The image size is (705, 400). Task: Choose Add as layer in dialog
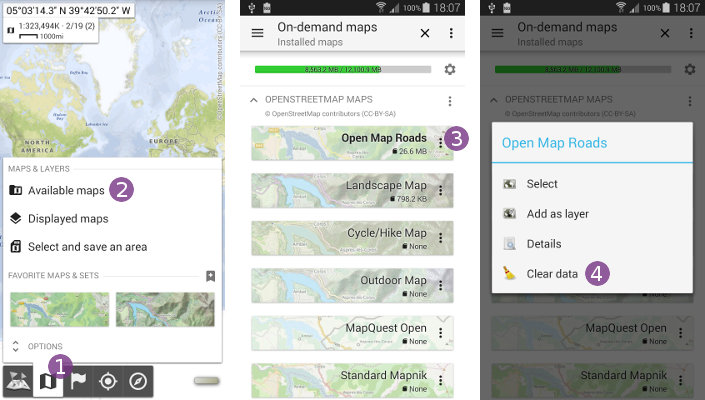(592, 214)
